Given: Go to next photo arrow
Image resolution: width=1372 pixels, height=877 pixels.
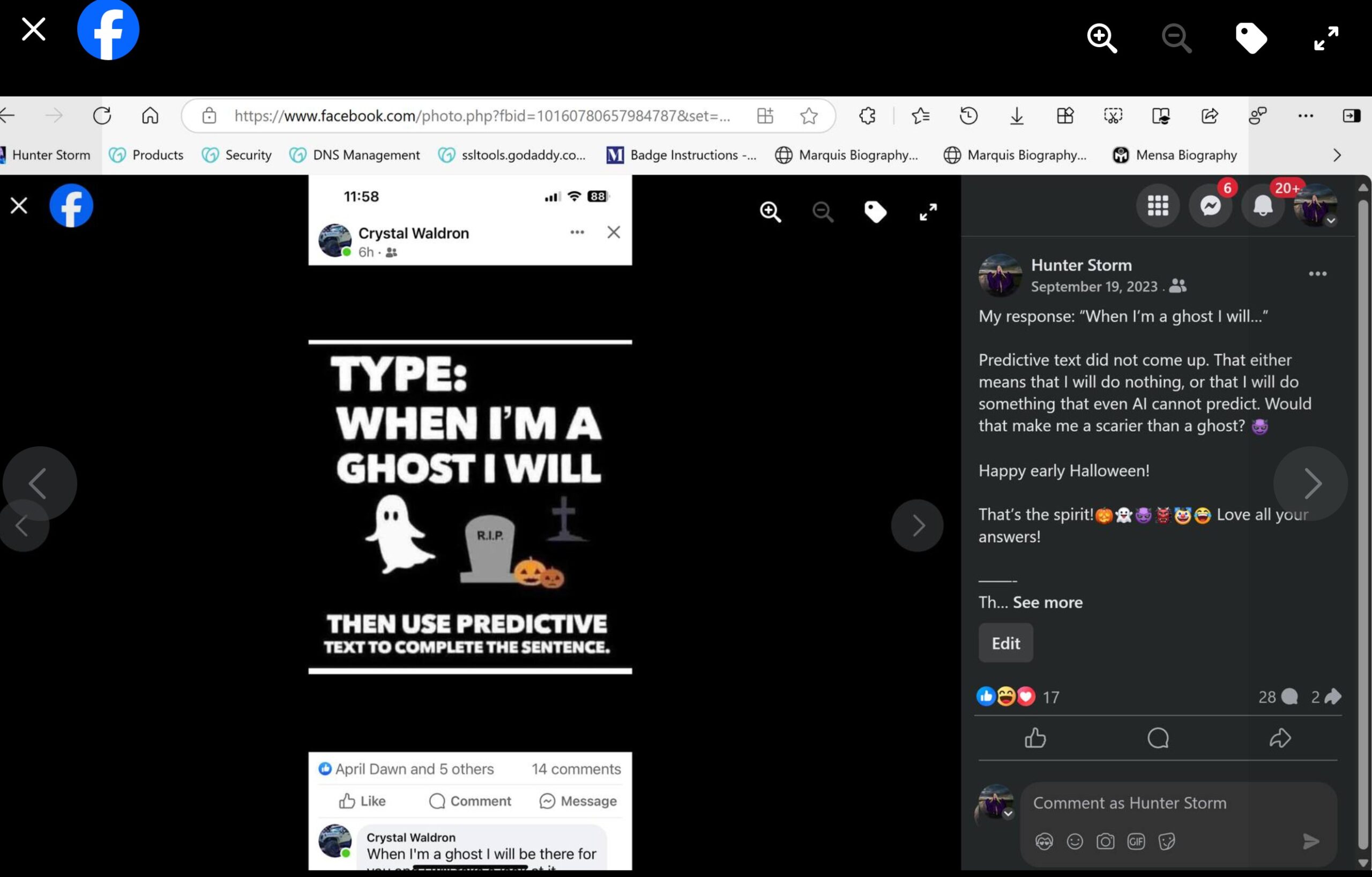Looking at the screenshot, I should [x=1310, y=483].
